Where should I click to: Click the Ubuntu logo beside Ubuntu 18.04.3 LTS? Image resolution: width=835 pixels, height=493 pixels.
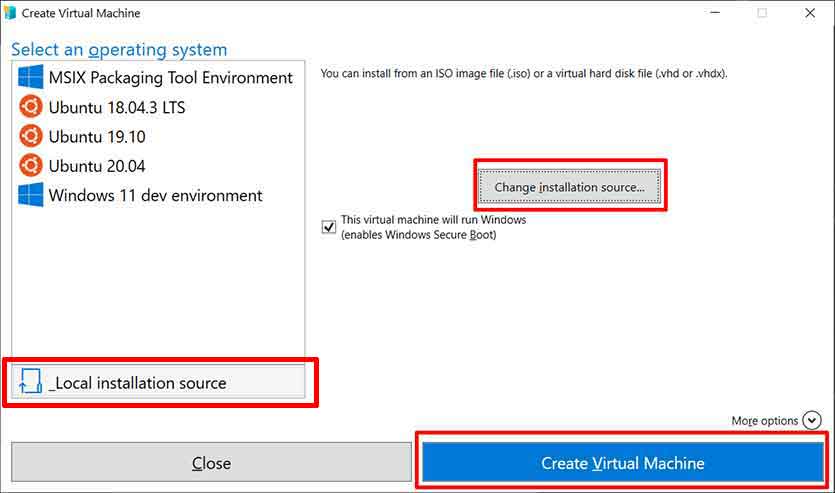[x=30, y=106]
